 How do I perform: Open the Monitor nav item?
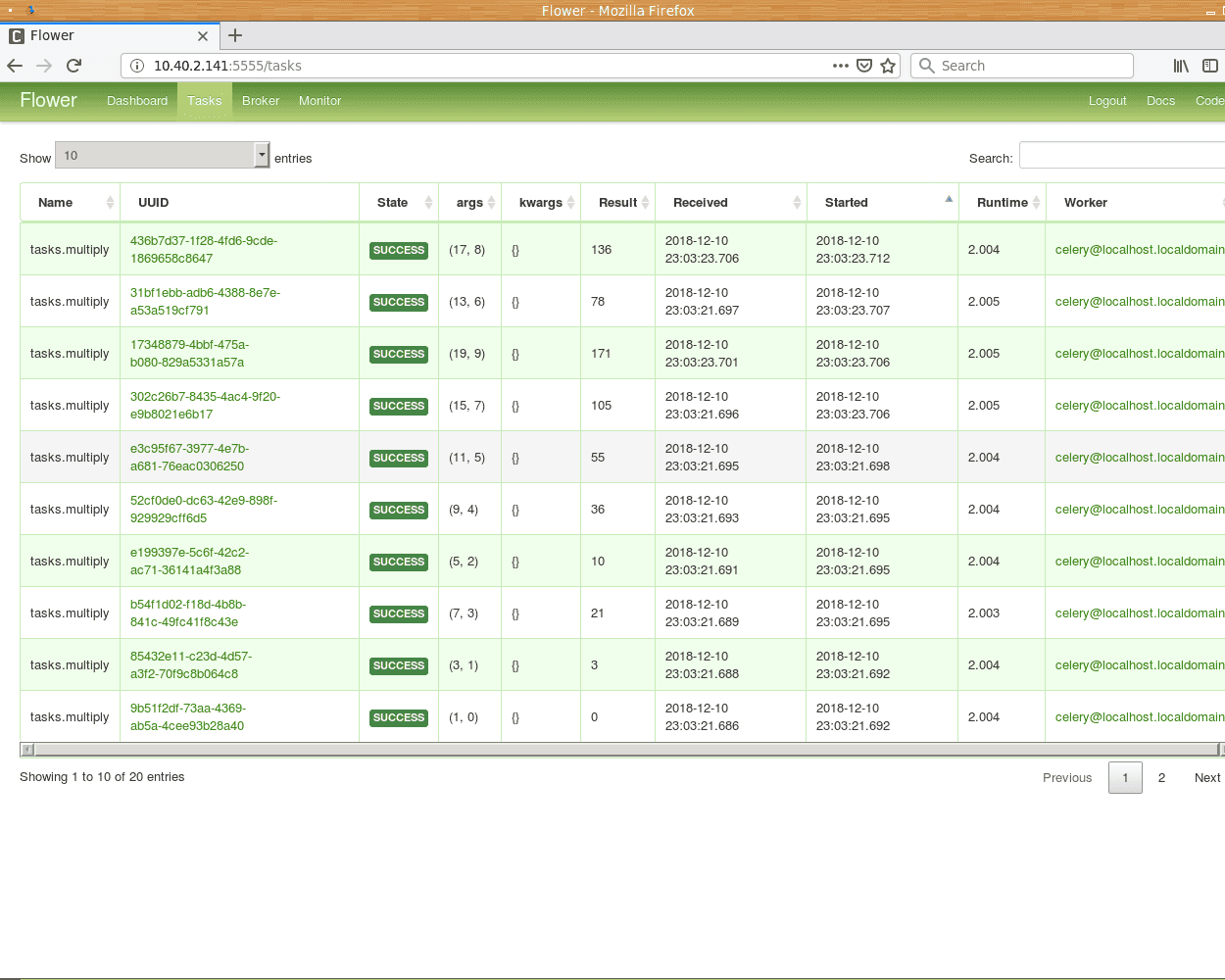click(x=319, y=101)
